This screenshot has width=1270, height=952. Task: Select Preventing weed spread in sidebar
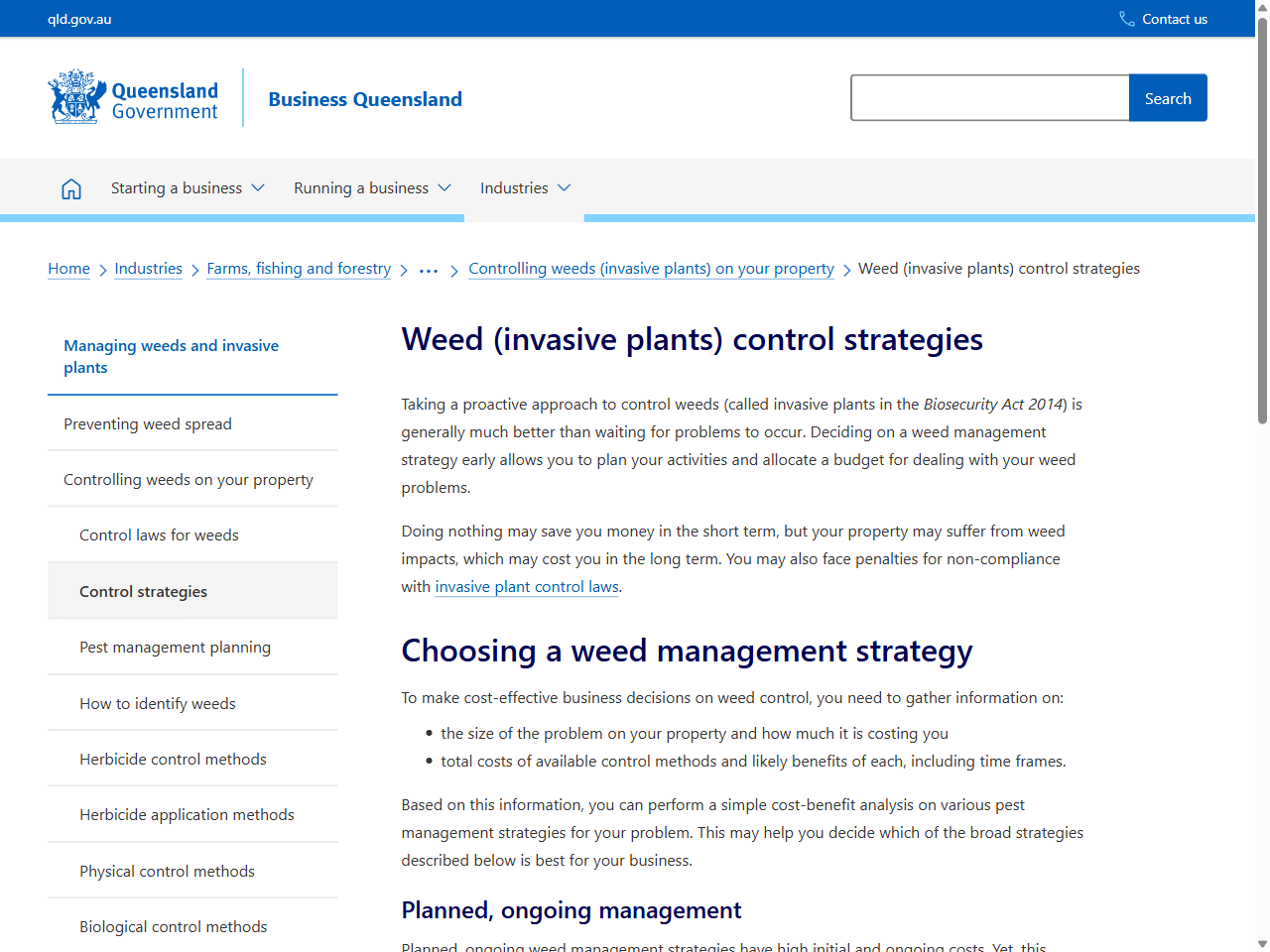(192, 423)
